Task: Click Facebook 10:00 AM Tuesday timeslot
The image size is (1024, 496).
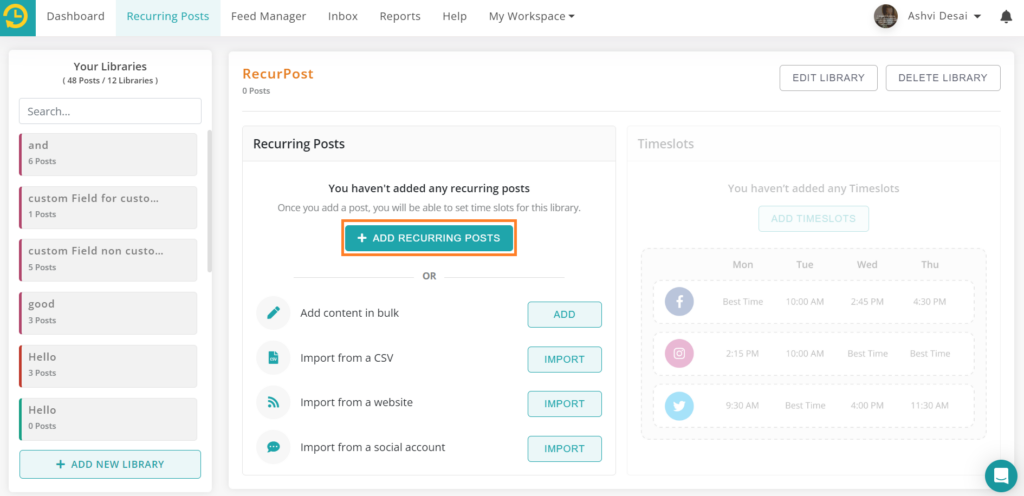Action: [805, 302]
